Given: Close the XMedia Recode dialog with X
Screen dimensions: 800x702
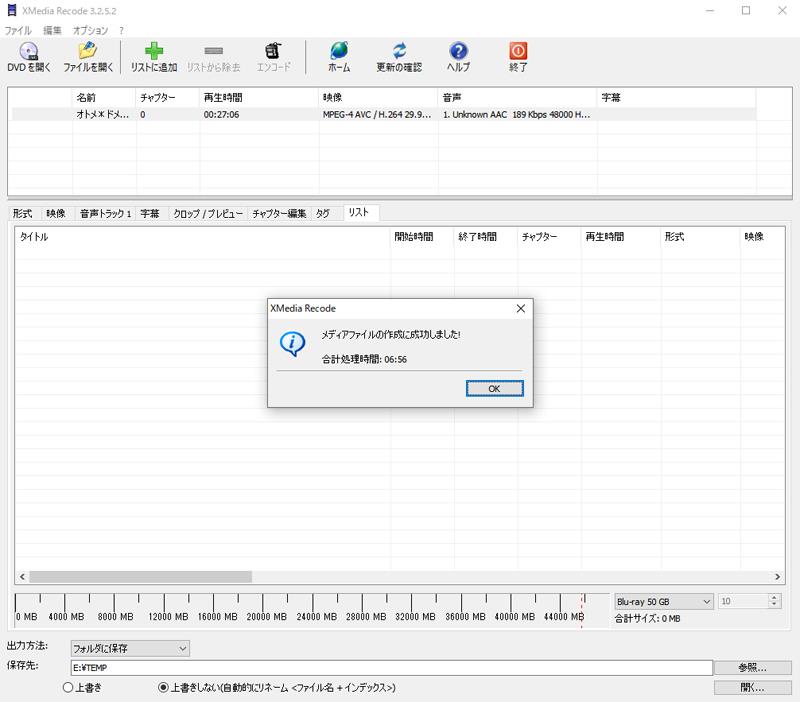Looking at the screenshot, I should click(x=520, y=309).
